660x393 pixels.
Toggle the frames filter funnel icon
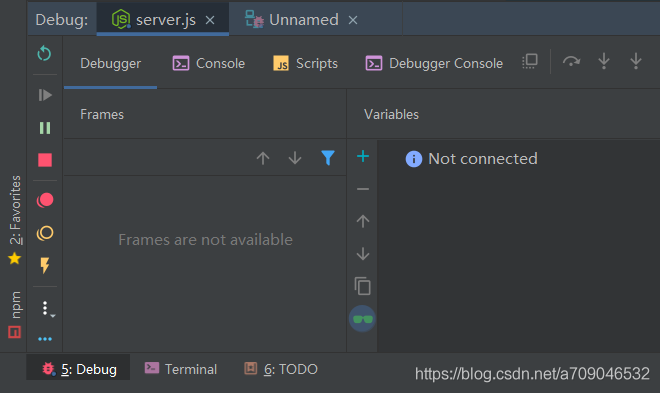327,158
